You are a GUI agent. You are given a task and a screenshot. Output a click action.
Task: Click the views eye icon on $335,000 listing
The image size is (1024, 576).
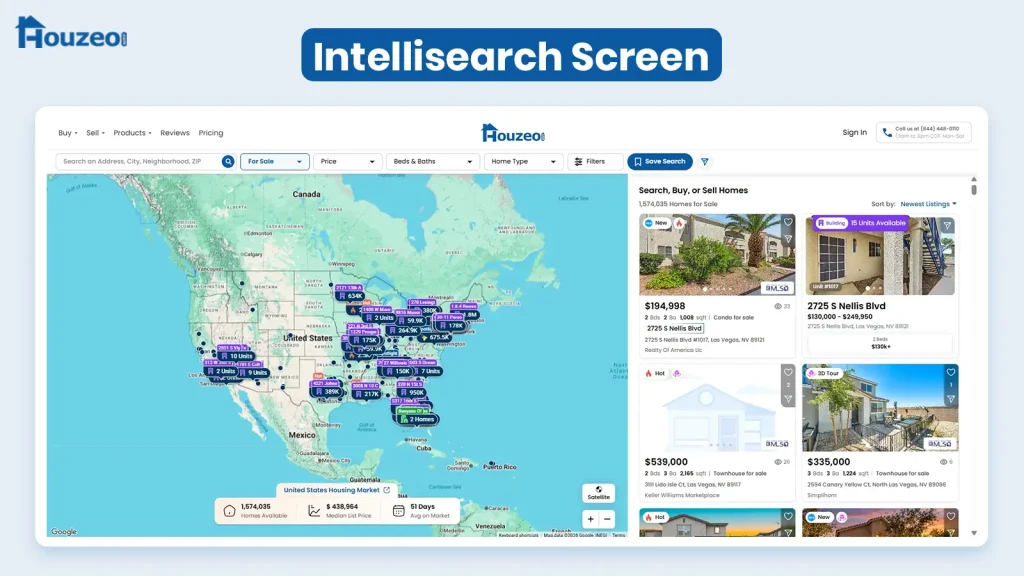click(943, 462)
